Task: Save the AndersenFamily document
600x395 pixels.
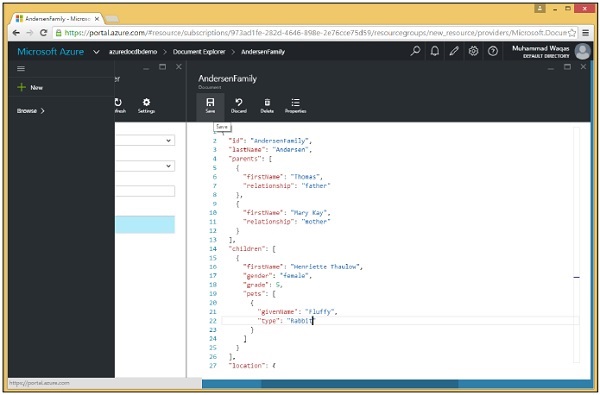Action: point(210,106)
